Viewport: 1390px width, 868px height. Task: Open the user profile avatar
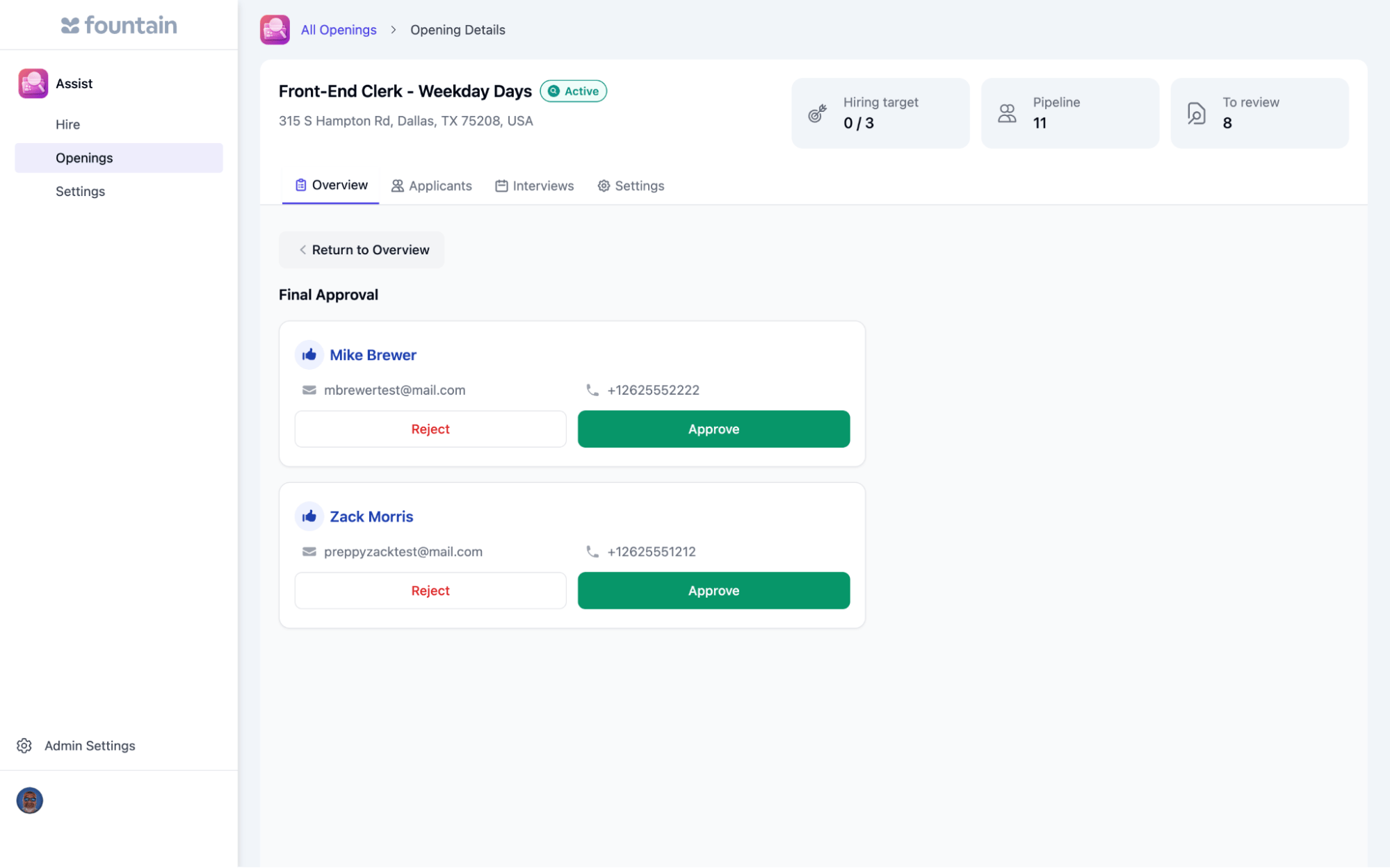[x=30, y=801]
